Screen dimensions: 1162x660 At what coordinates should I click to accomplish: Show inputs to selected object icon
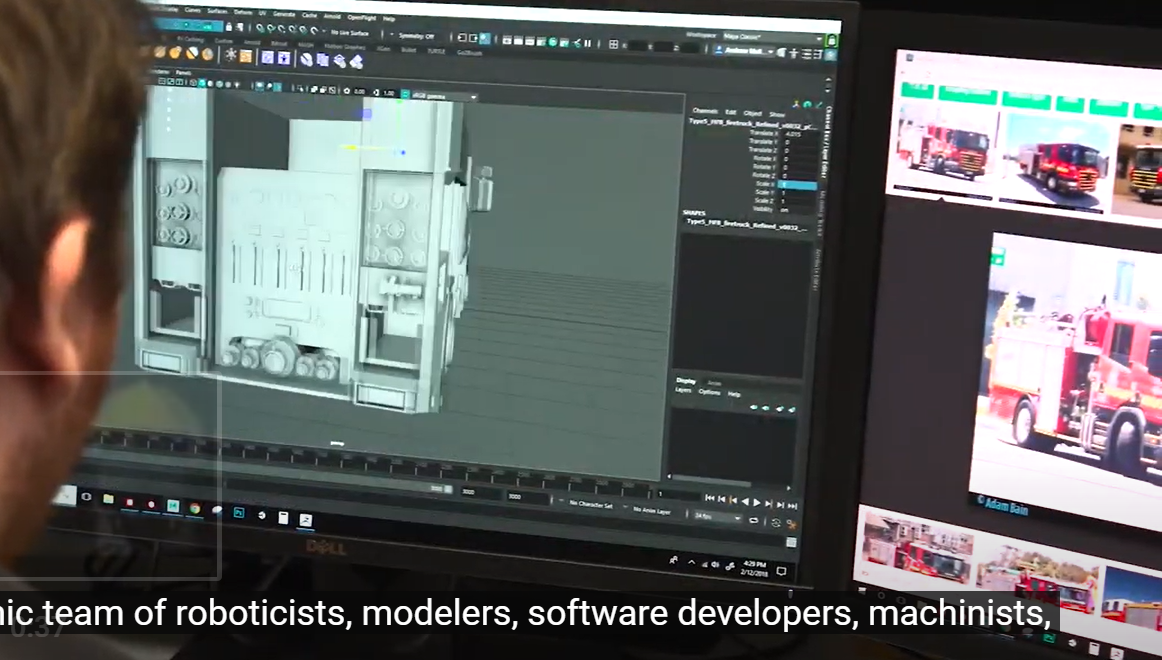coord(462,37)
